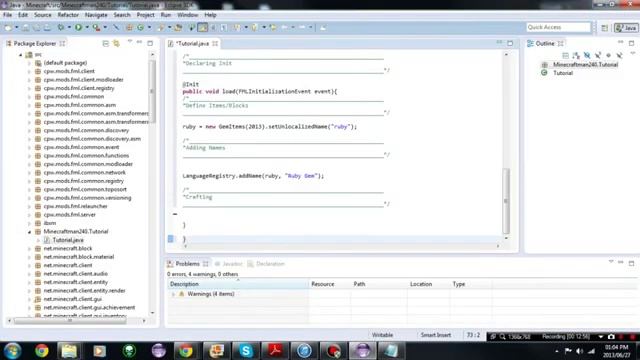Expand the cpw.mods.fml.client package node
Screen dimensions: 640x360
pyautogui.click(x=29, y=71)
